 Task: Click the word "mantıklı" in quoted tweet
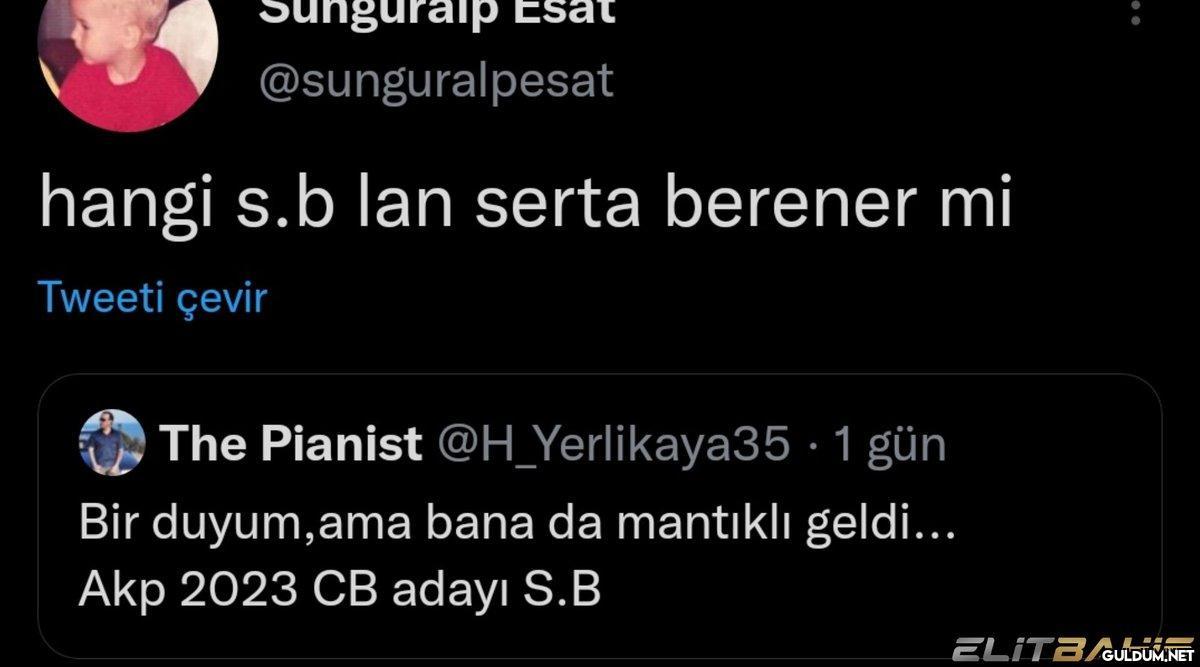(x=706, y=525)
